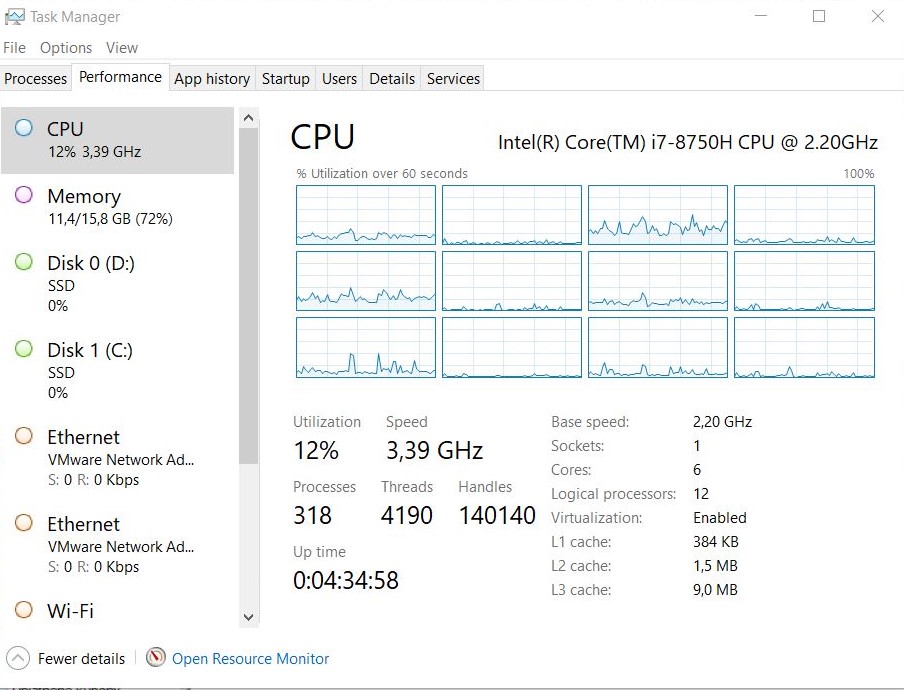The height and width of the screenshot is (690, 904).
Task: Click the Resource Monitor gauge icon
Action: (x=155, y=658)
